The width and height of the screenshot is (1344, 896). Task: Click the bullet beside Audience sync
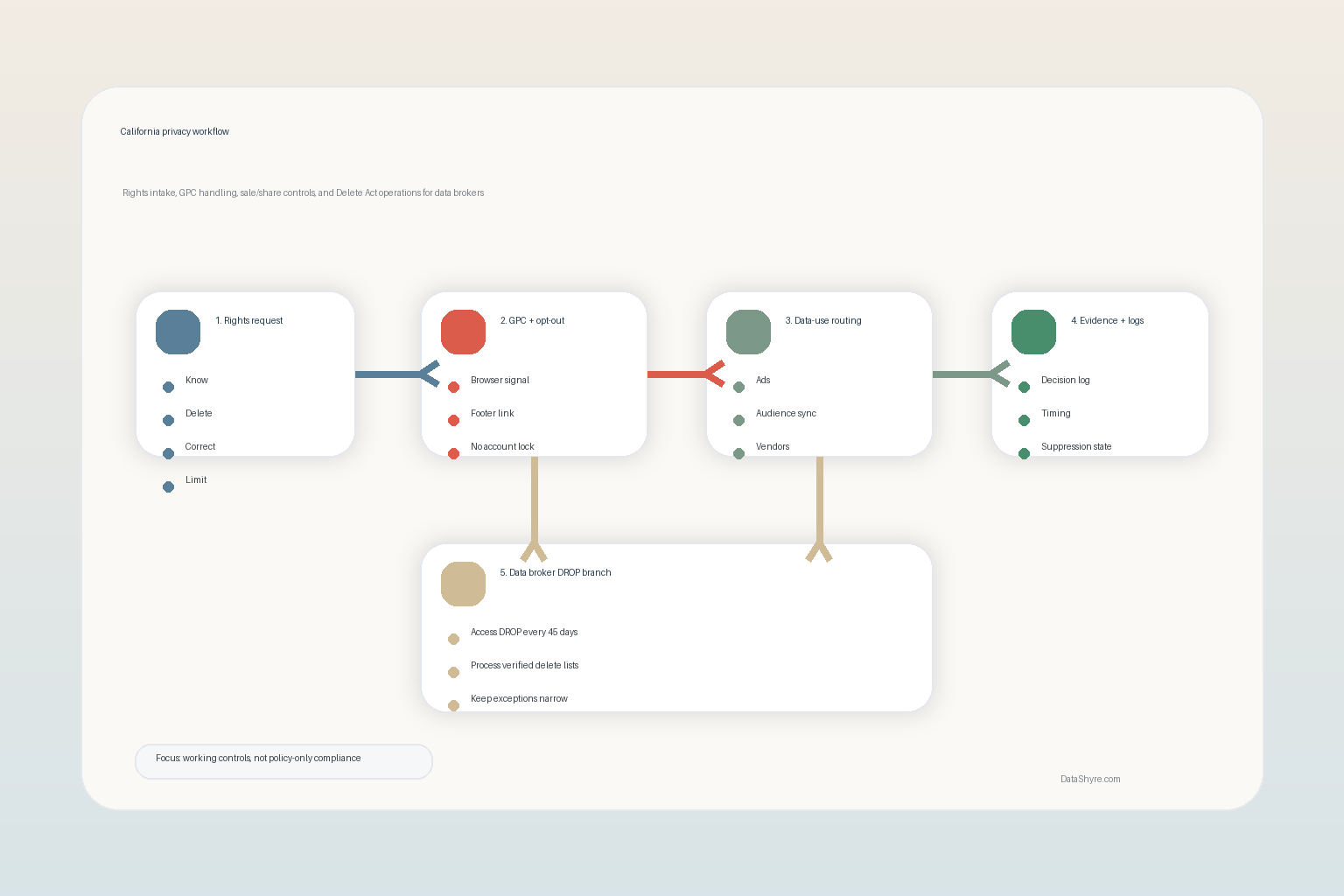pyautogui.click(x=738, y=420)
